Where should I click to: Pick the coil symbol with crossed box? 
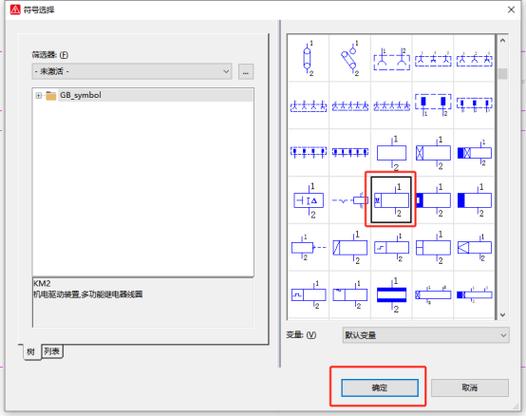[x=433, y=153]
